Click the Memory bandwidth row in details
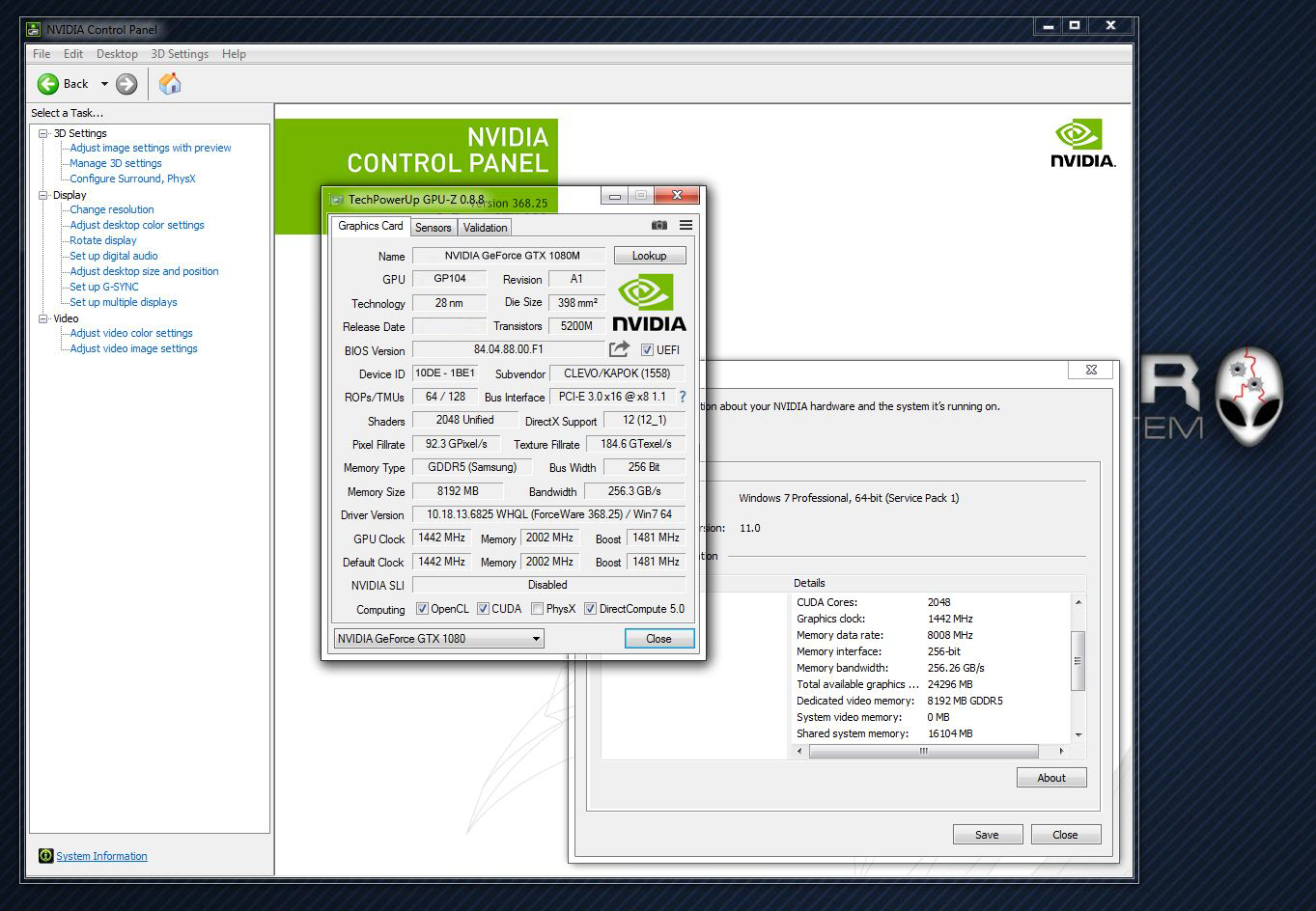Screen dimensions: 1316x911 pos(931,668)
